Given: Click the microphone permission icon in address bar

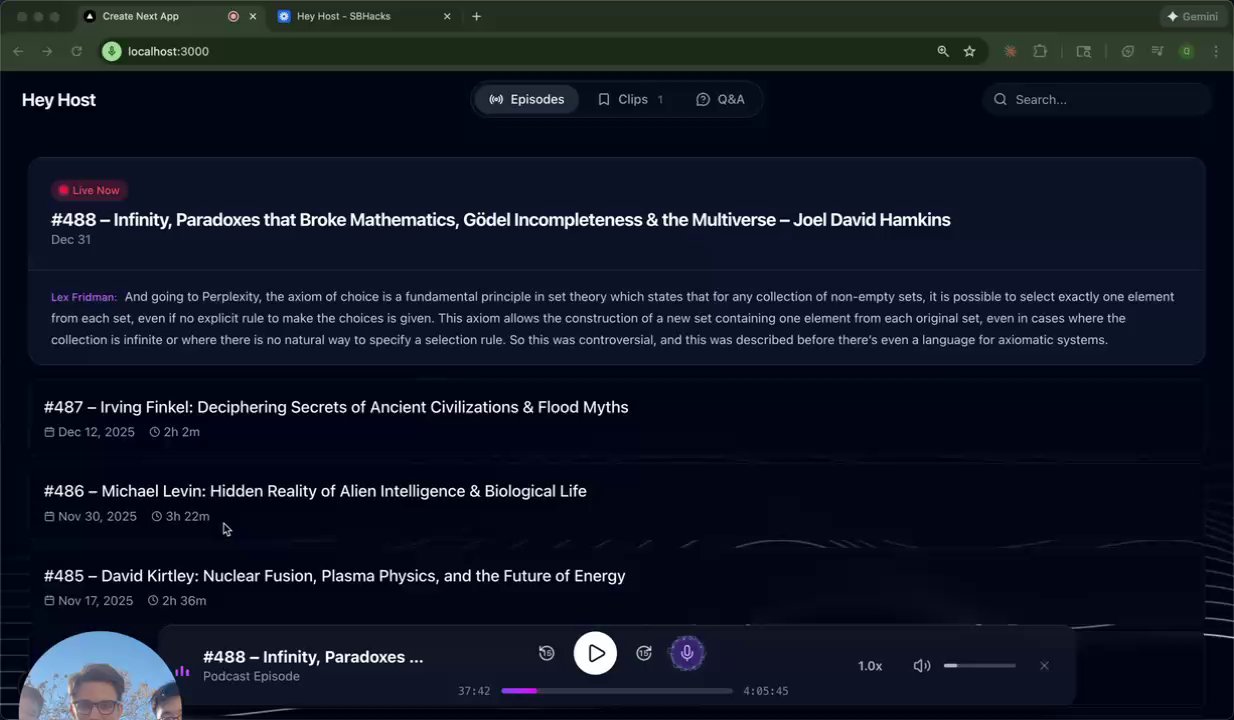Looking at the screenshot, I should click(112, 51).
